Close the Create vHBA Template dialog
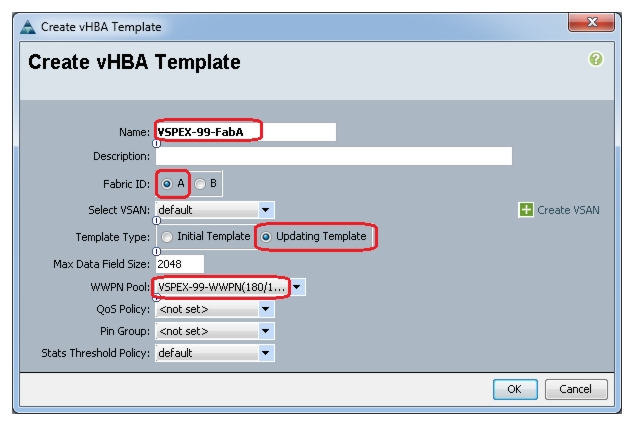Viewport: 635px width, 427px height. (x=592, y=22)
